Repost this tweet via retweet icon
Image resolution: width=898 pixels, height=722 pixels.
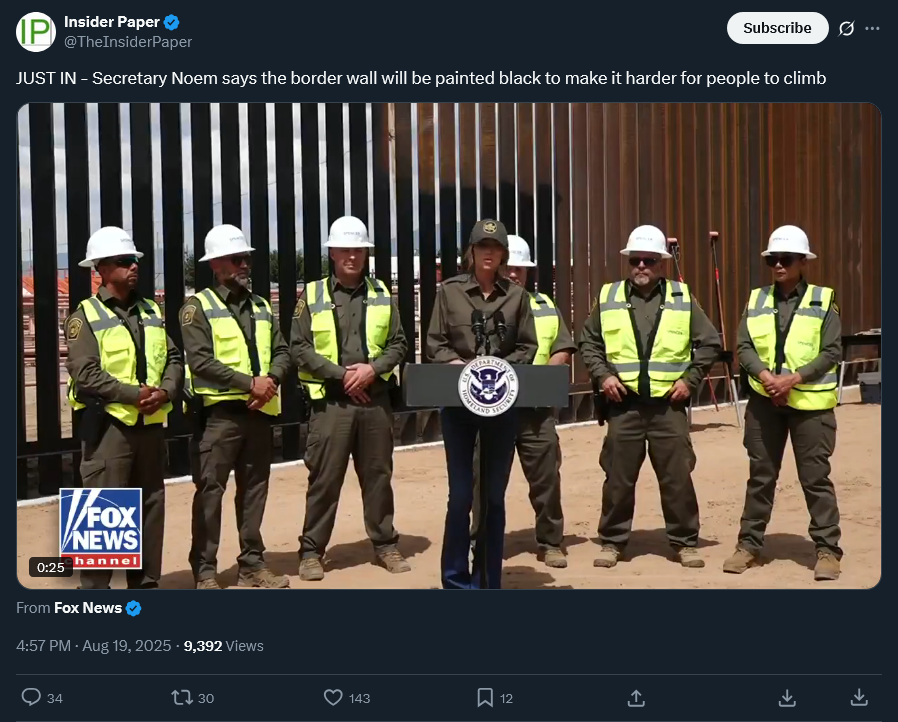182,697
